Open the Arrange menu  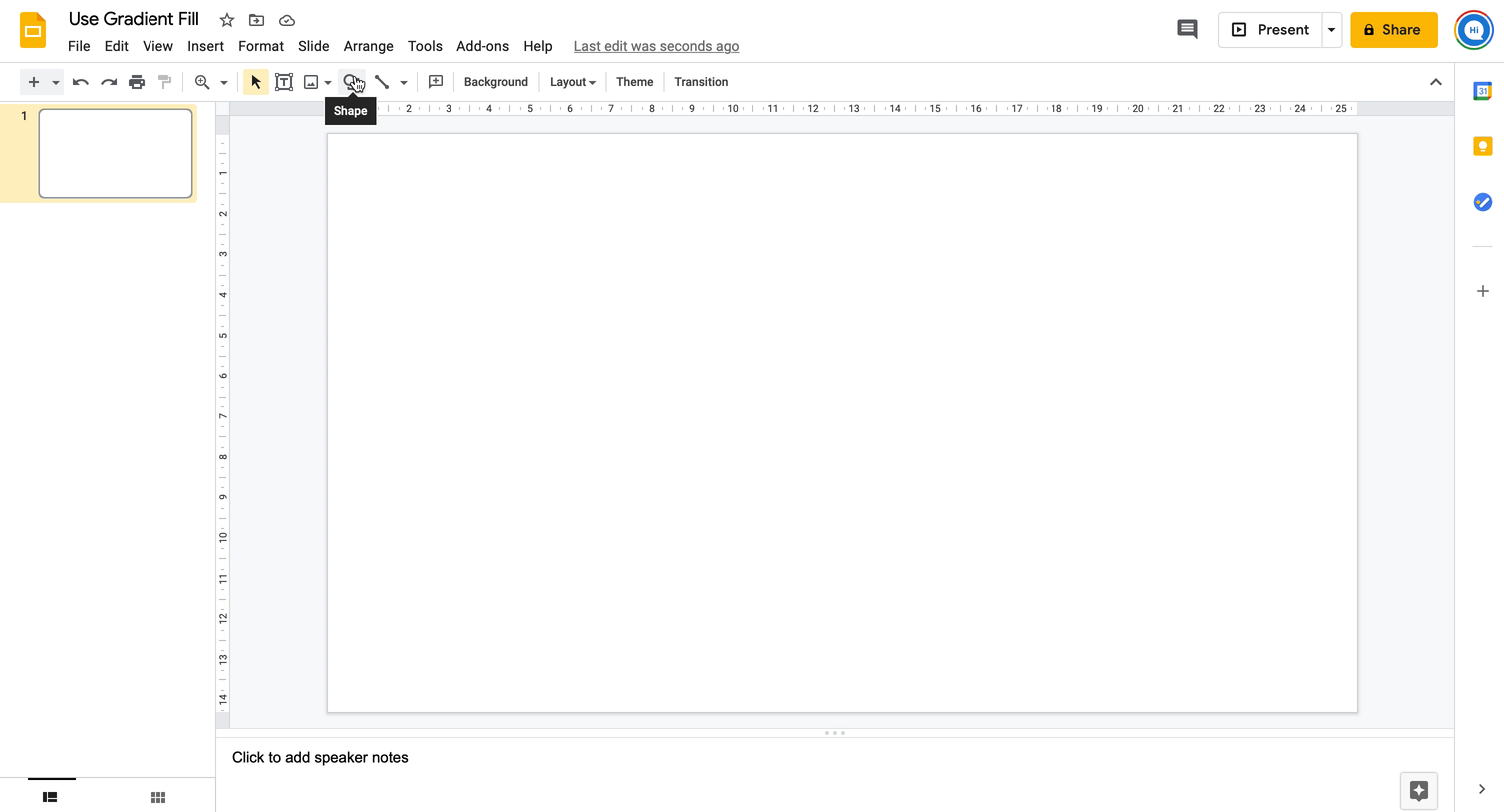(369, 46)
